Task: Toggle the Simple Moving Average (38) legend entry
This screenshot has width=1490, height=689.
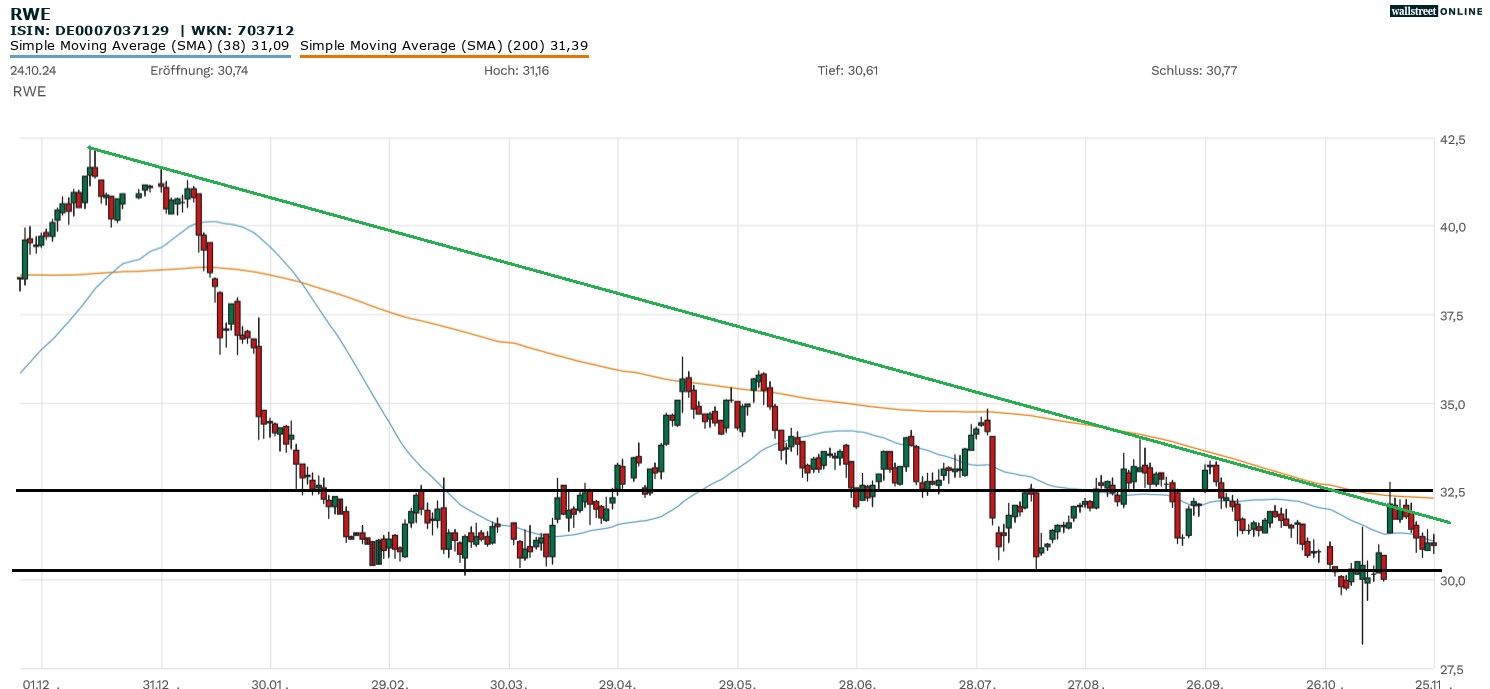Action: [x=150, y=45]
